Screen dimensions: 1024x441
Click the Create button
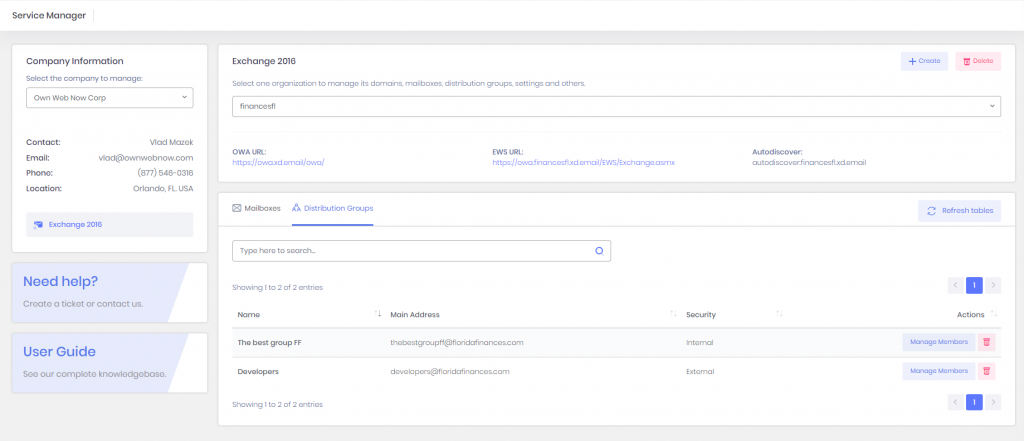924,61
